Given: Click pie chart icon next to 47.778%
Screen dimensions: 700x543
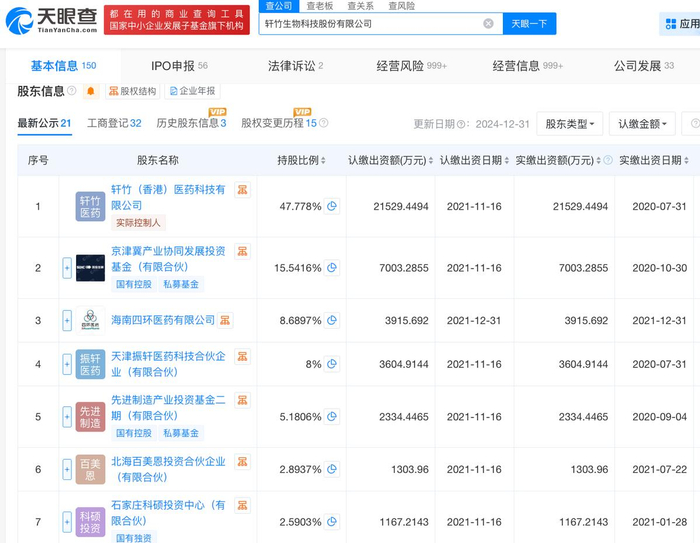Looking at the screenshot, I should point(332,207).
